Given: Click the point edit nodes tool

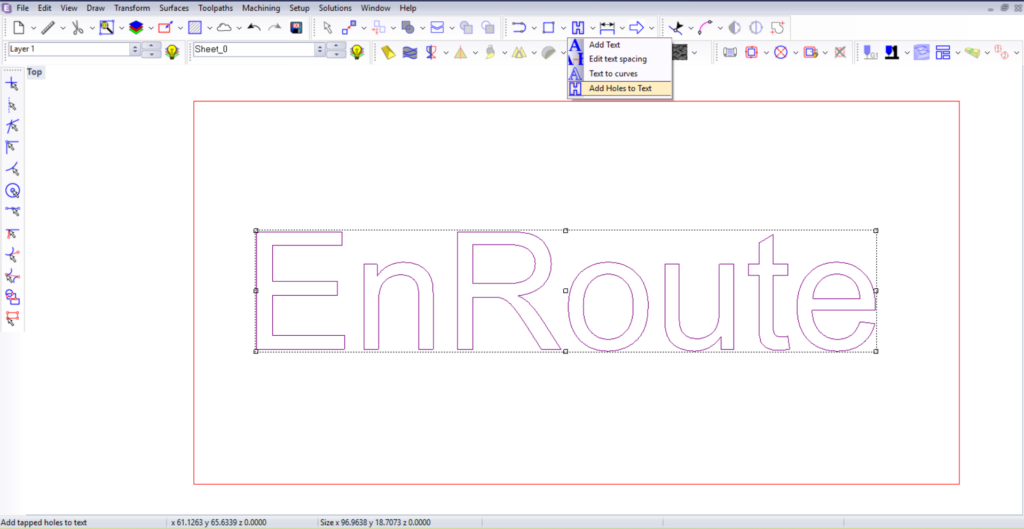Looking at the screenshot, I should tap(349, 28).
